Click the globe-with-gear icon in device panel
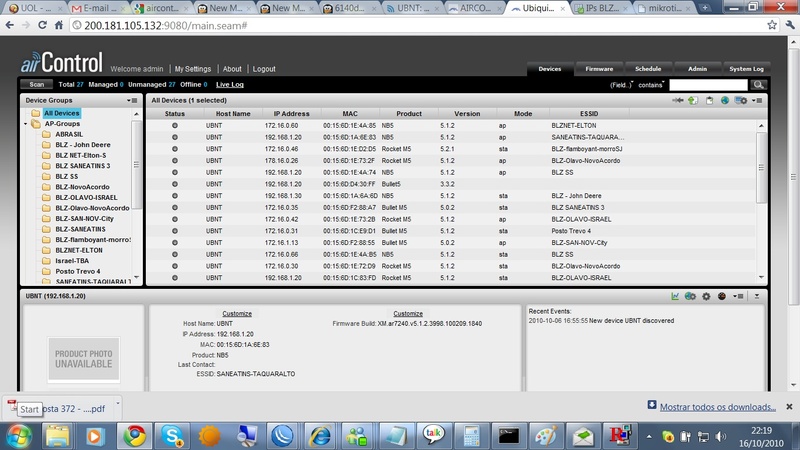 pyautogui.click(x=690, y=296)
